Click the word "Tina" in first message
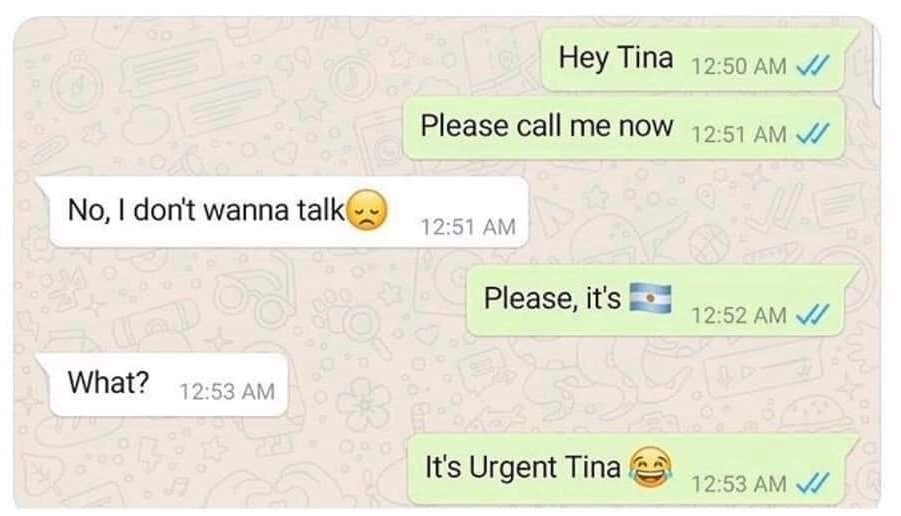Screen dimensions: 901x516 [645, 57]
